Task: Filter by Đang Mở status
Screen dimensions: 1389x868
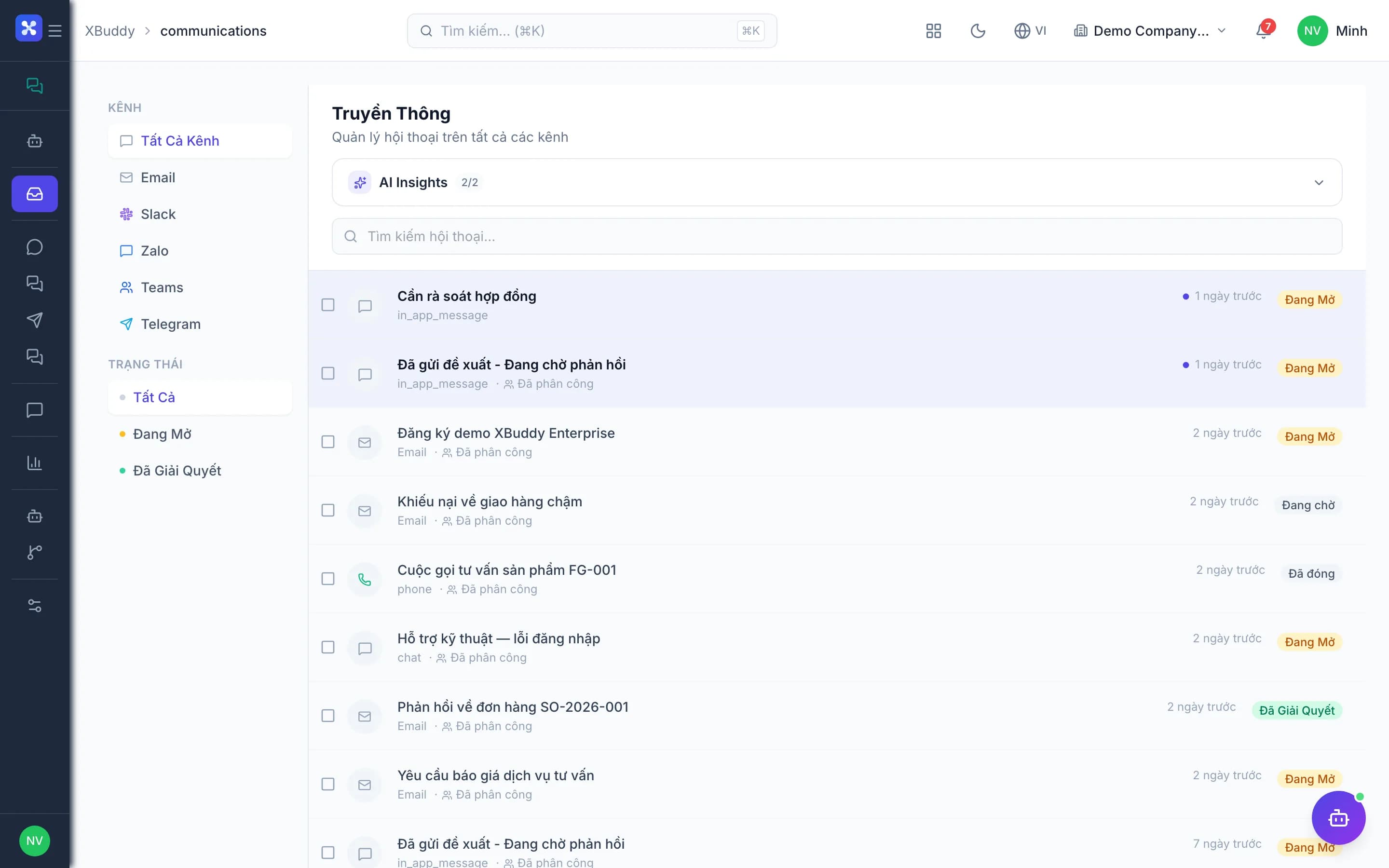Action: click(x=200, y=434)
